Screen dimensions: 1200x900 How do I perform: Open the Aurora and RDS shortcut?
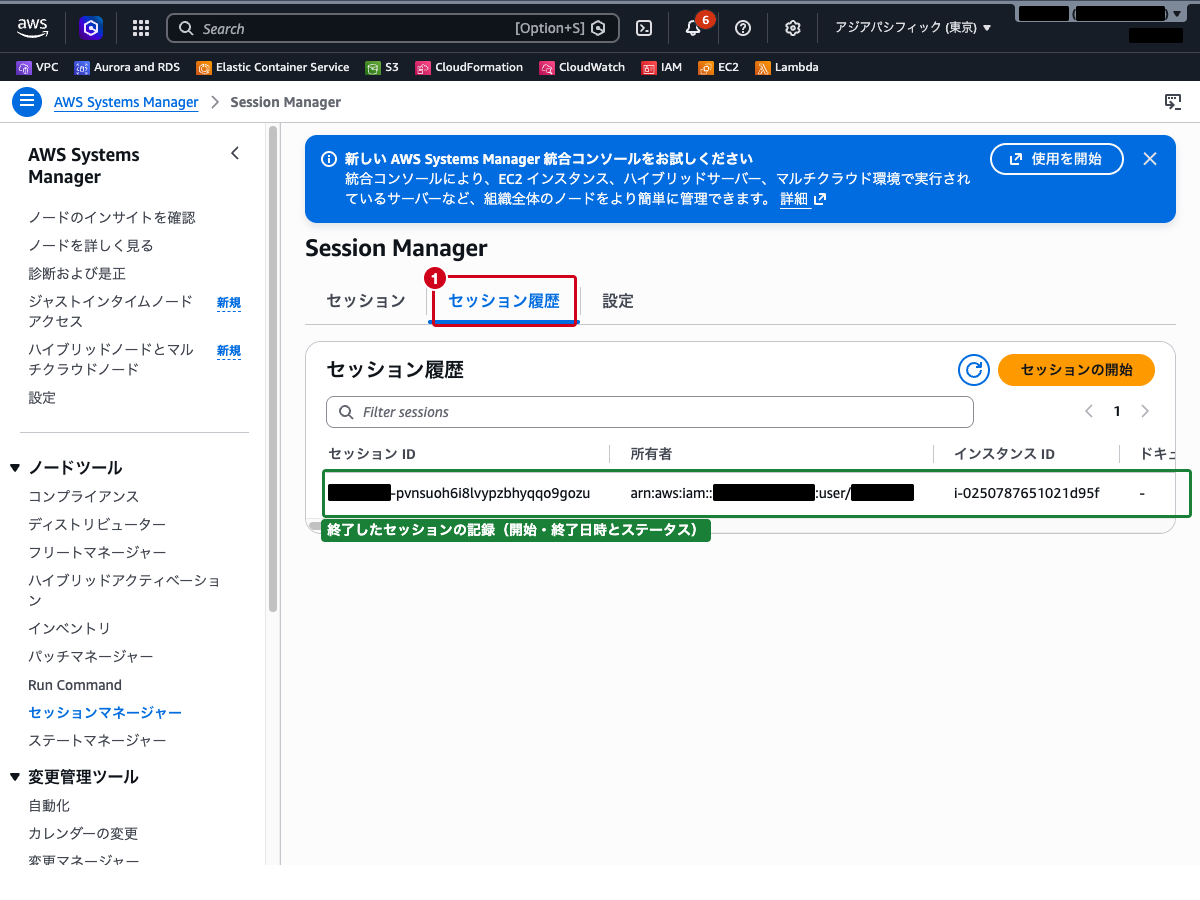128,67
